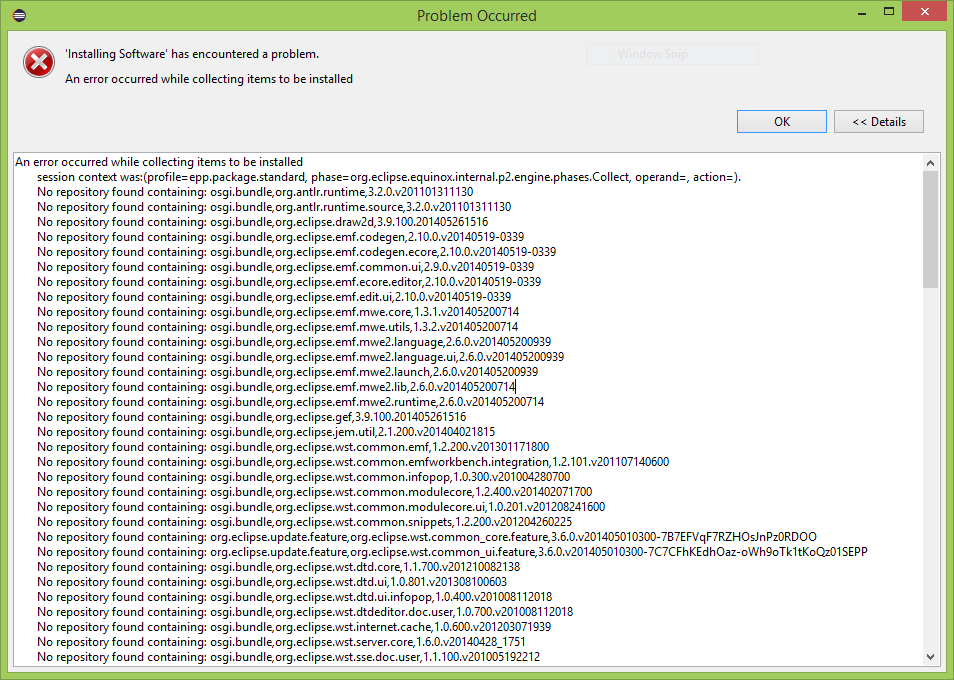Click the org.eclipse.emf.common.ui line
Viewport: 954px width, 680px height.
285,267
